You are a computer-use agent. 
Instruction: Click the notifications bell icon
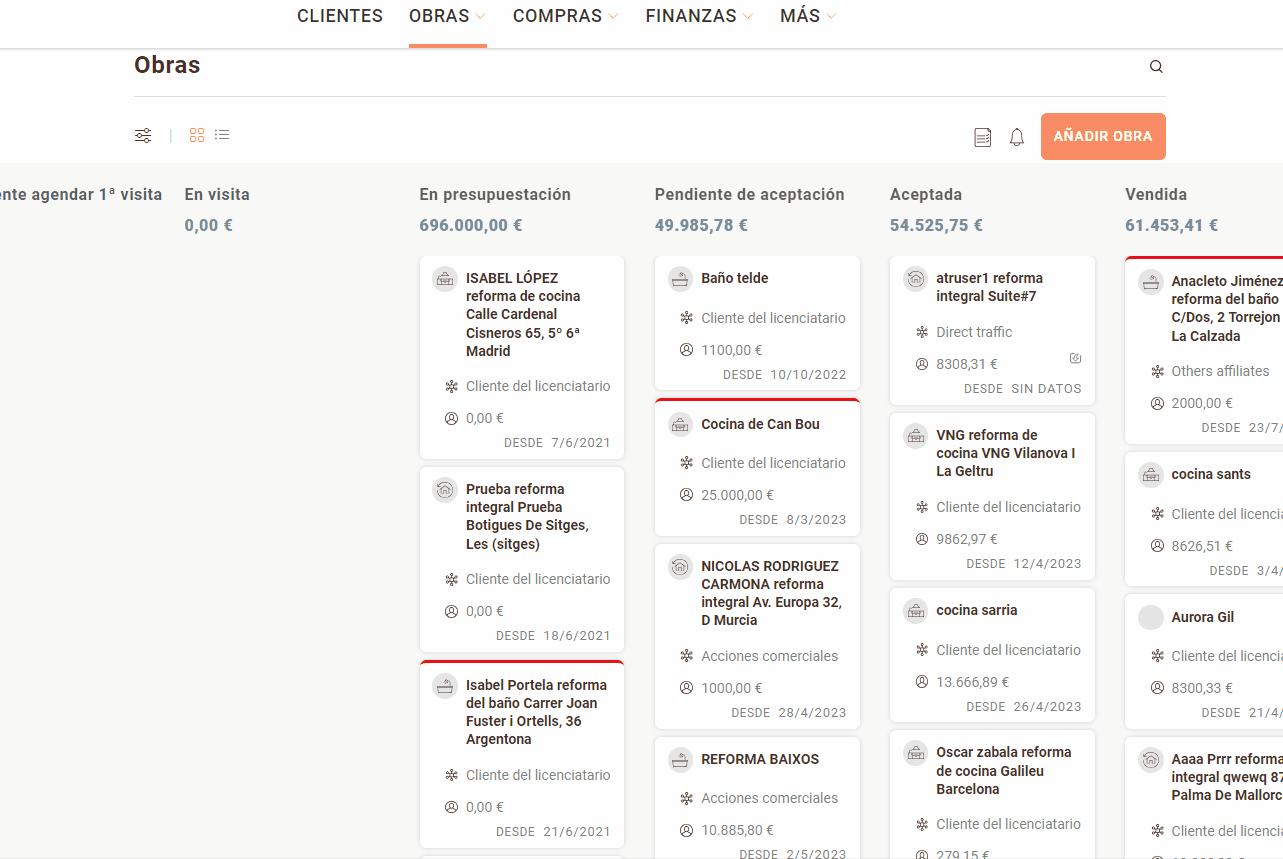tap(1017, 137)
